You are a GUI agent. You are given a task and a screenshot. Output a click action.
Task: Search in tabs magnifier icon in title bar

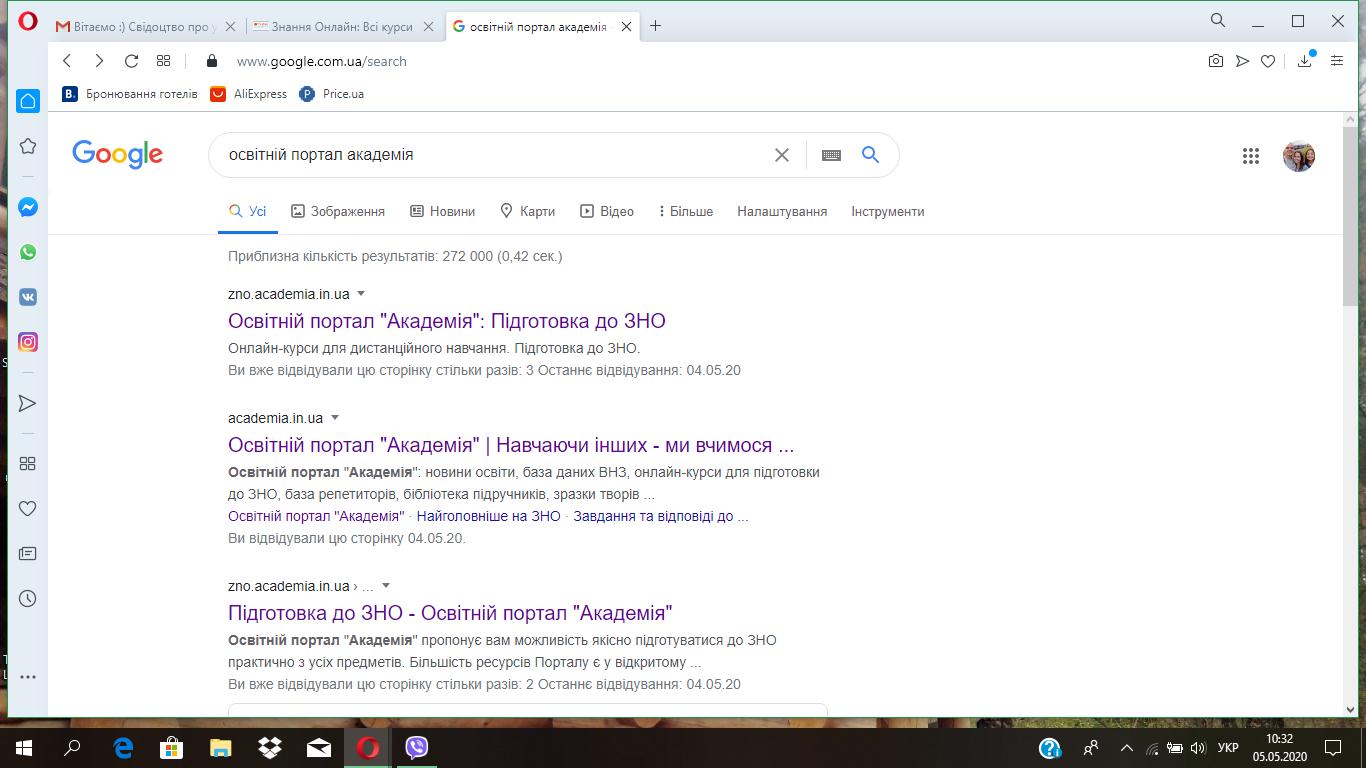point(1217,21)
